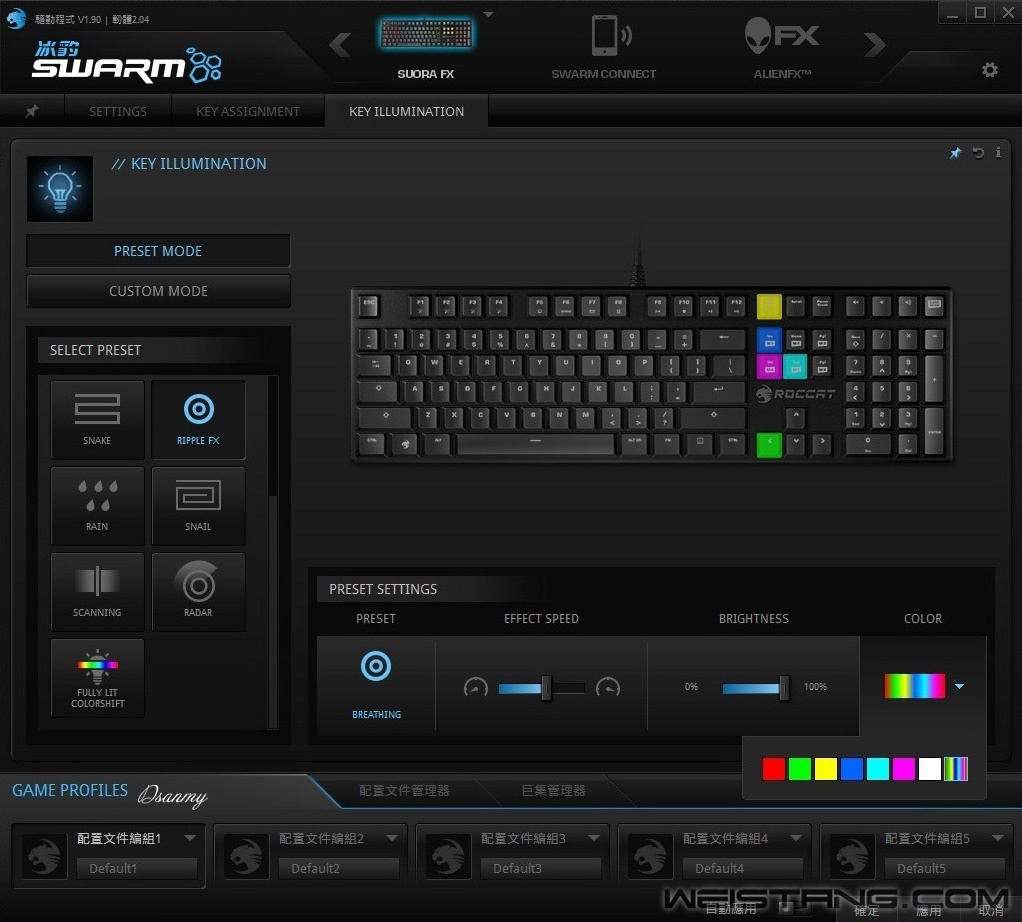The width and height of the screenshot is (1022, 922).
Task: Expand 配置文件編組1 profile dropdown
Action: (x=190, y=838)
